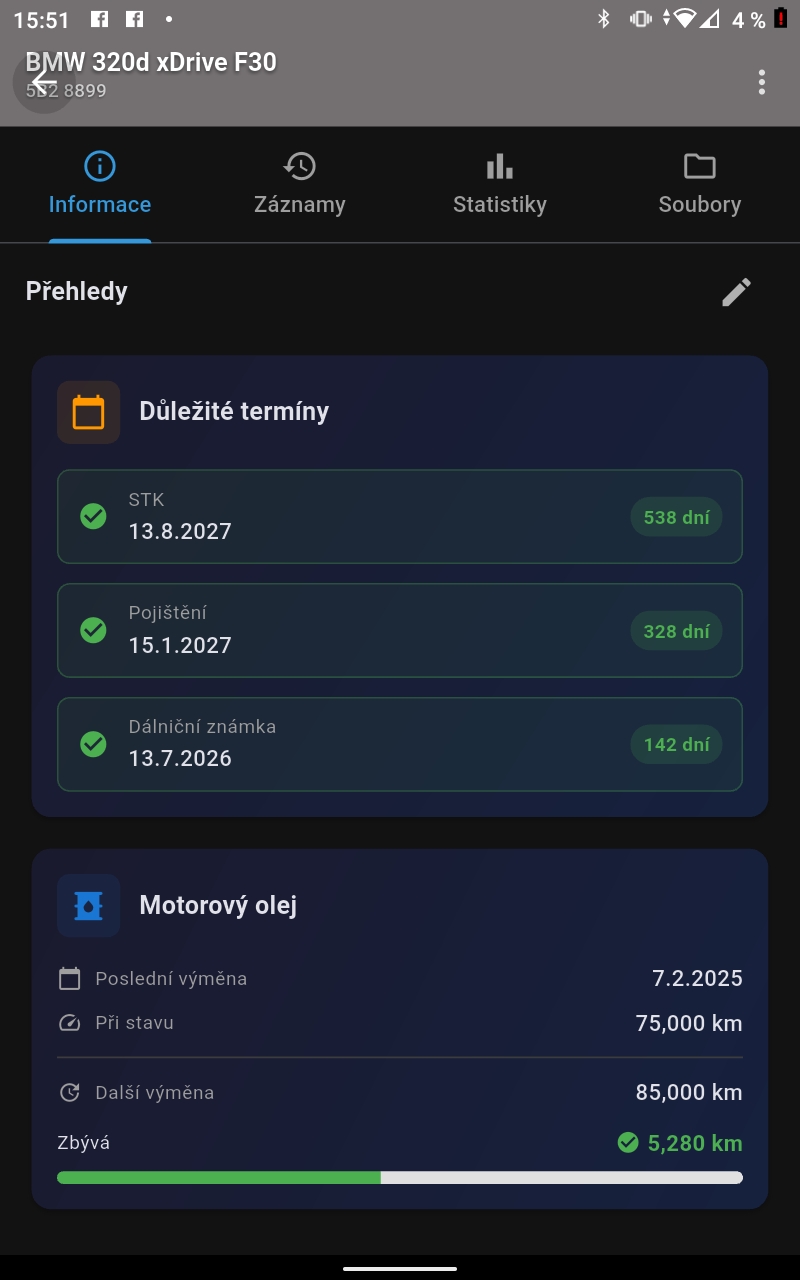Open the STK deadline card

point(400,517)
